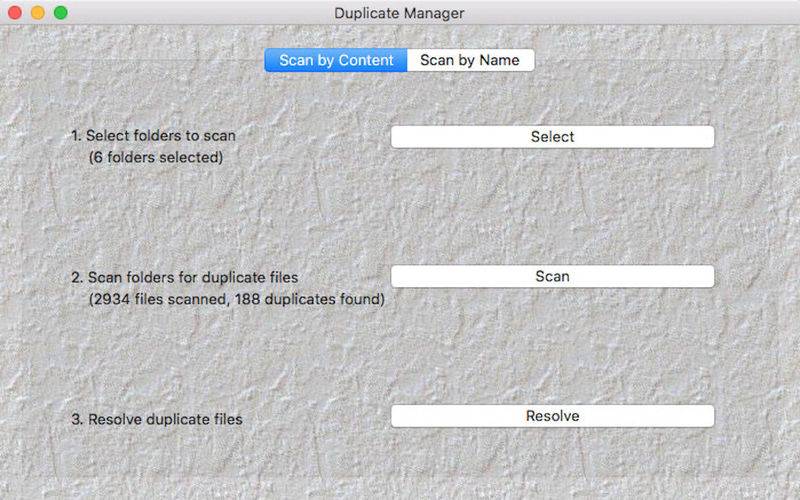Click '1. Select folders to scan' label
Viewport: 800px width, 500px height.
tap(154, 136)
